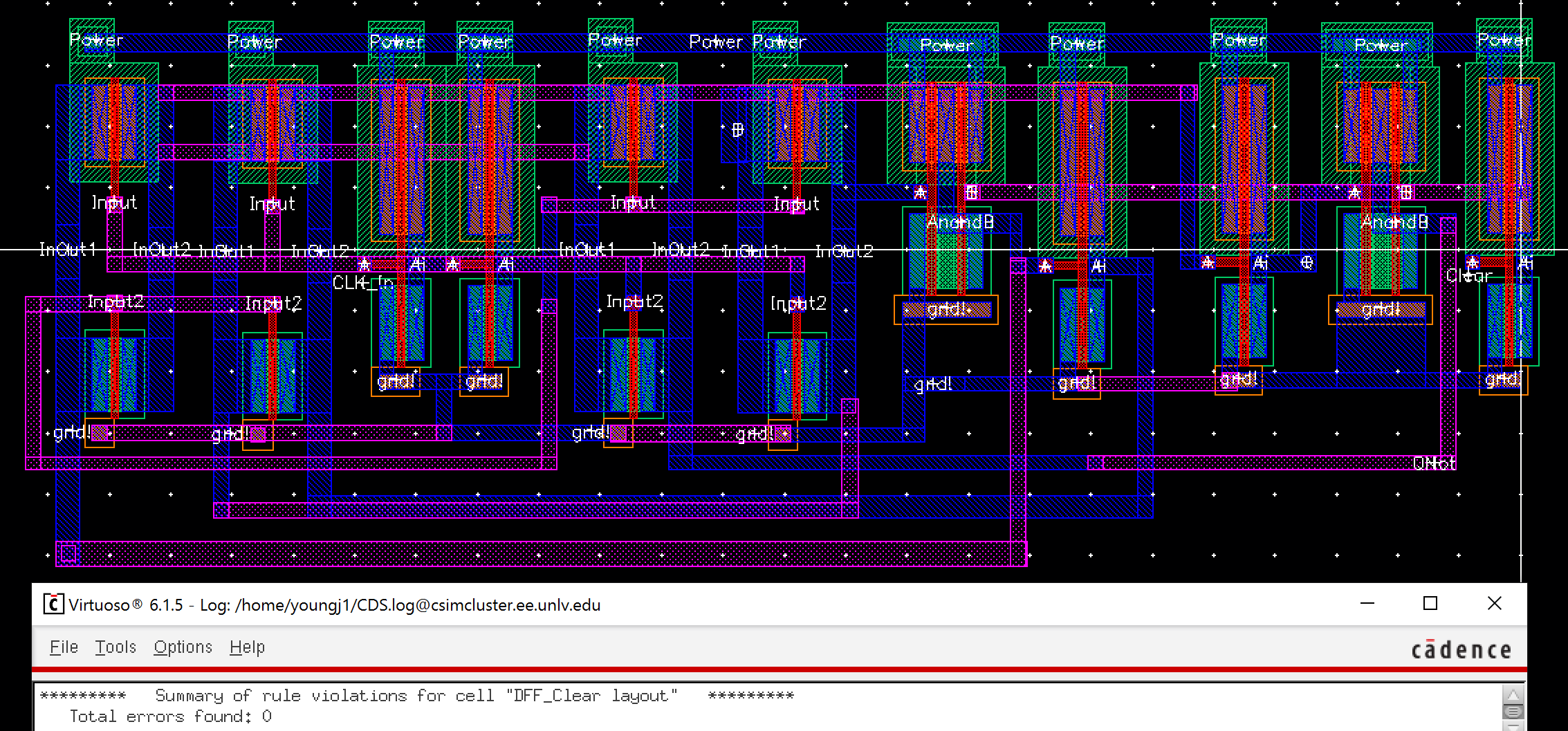Select the QNot pin label in the layout
This screenshot has height=731, width=1568.
(x=1435, y=463)
